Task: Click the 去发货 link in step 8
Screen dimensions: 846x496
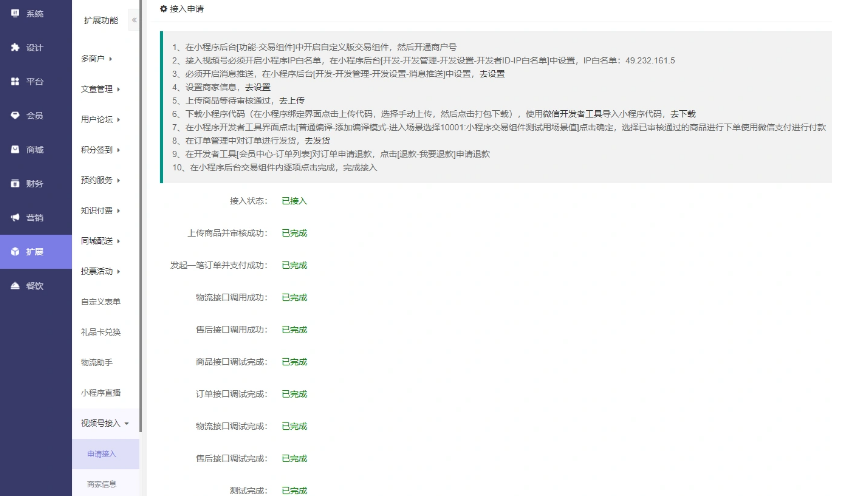Action: pos(317,140)
